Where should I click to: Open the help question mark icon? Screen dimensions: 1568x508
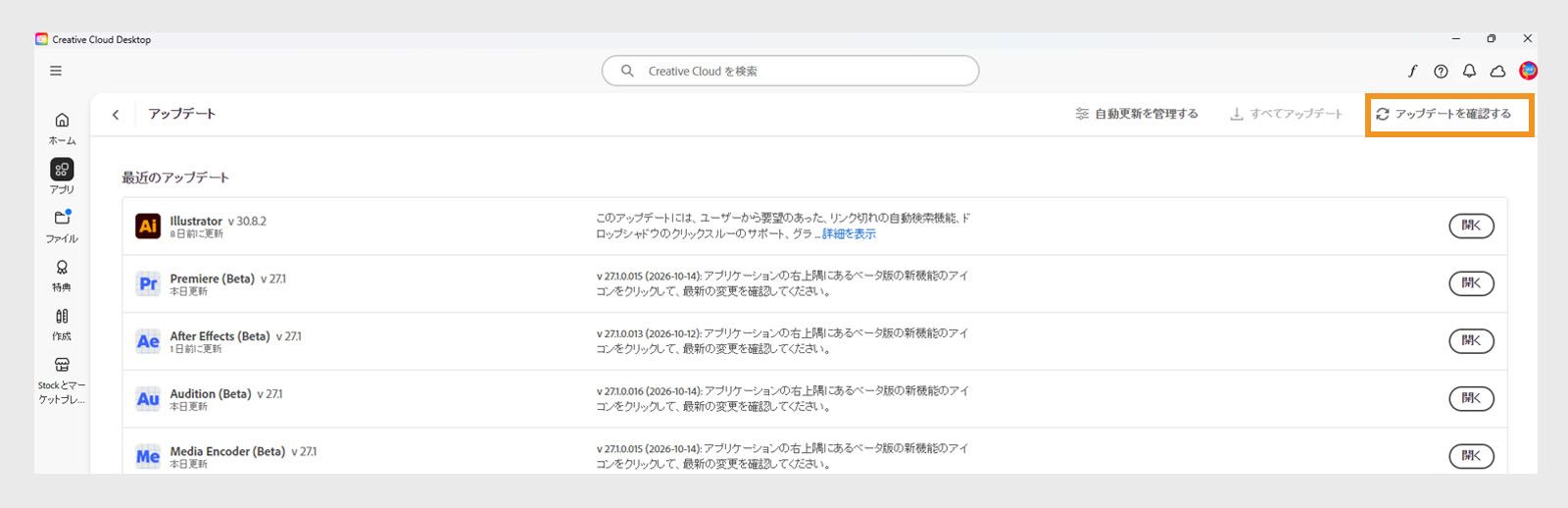coord(1441,71)
